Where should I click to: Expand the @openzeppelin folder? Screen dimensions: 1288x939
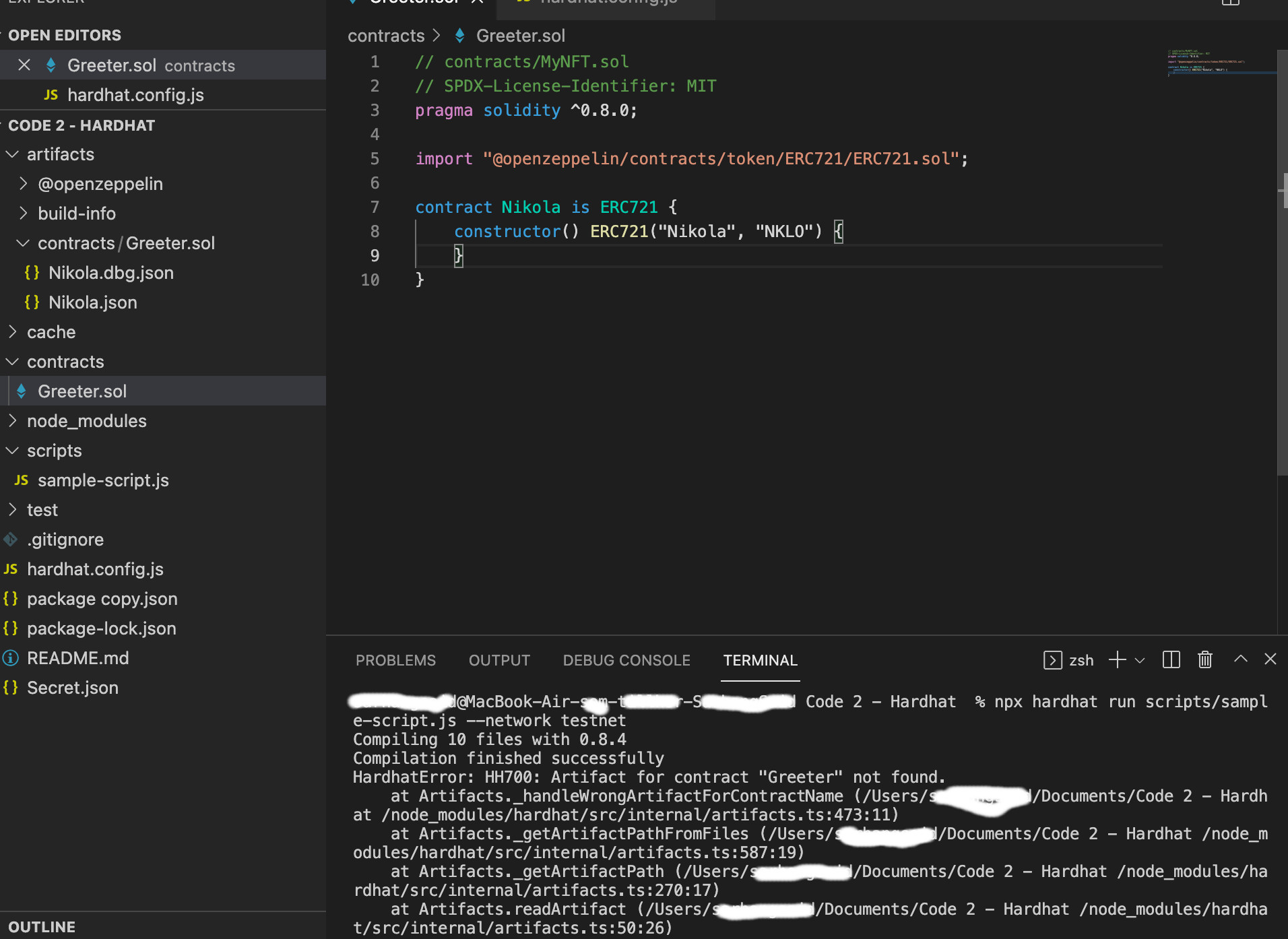click(163, 184)
